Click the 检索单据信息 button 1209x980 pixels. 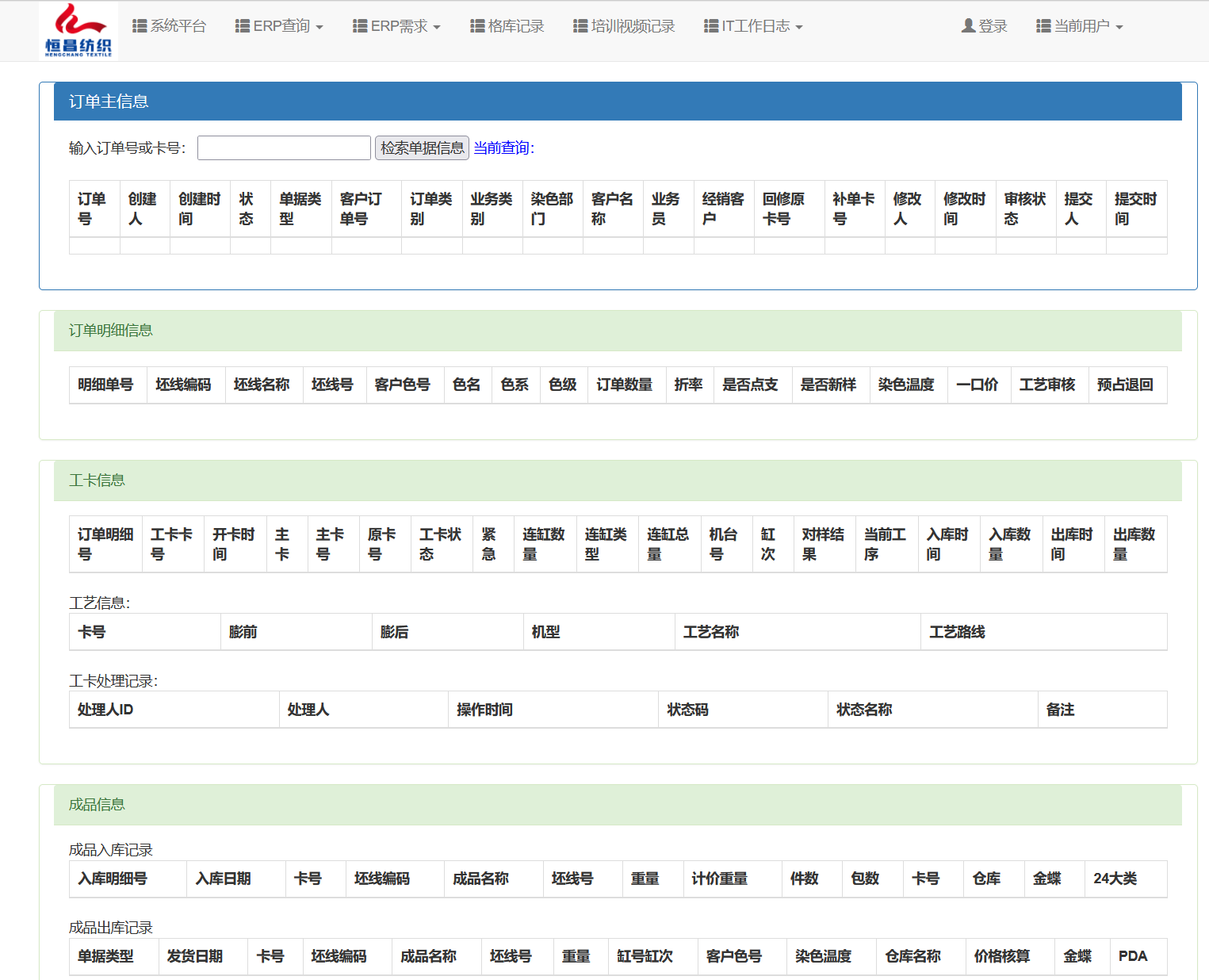tap(422, 147)
